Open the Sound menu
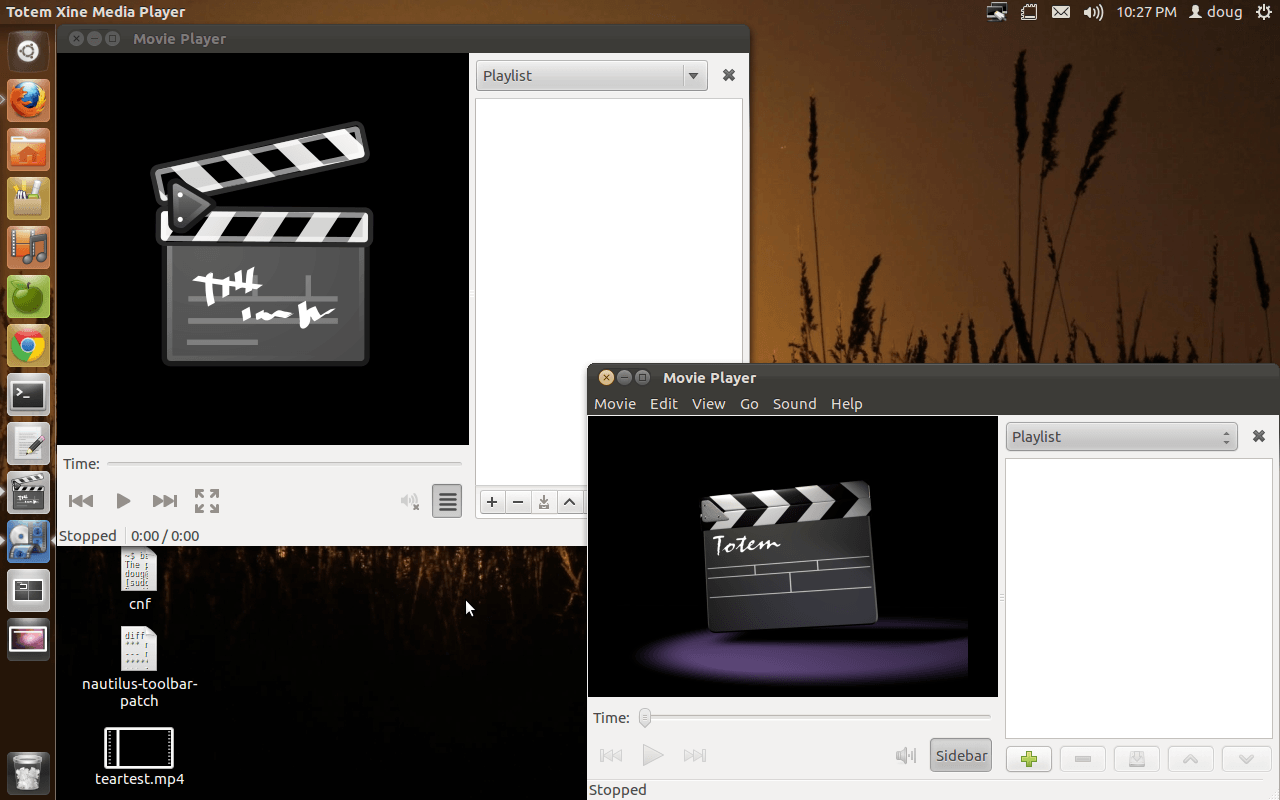The height and width of the screenshot is (800, 1280). (795, 404)
